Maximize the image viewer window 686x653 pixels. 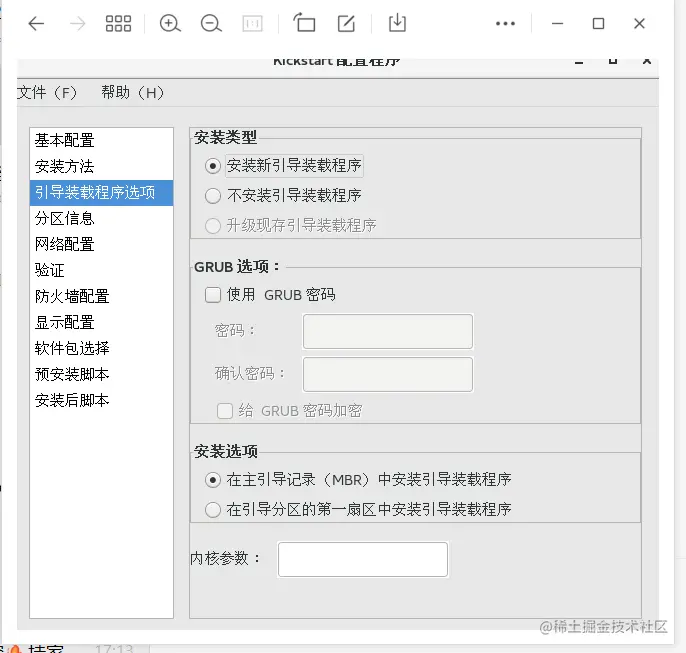[x=598, y=24]
